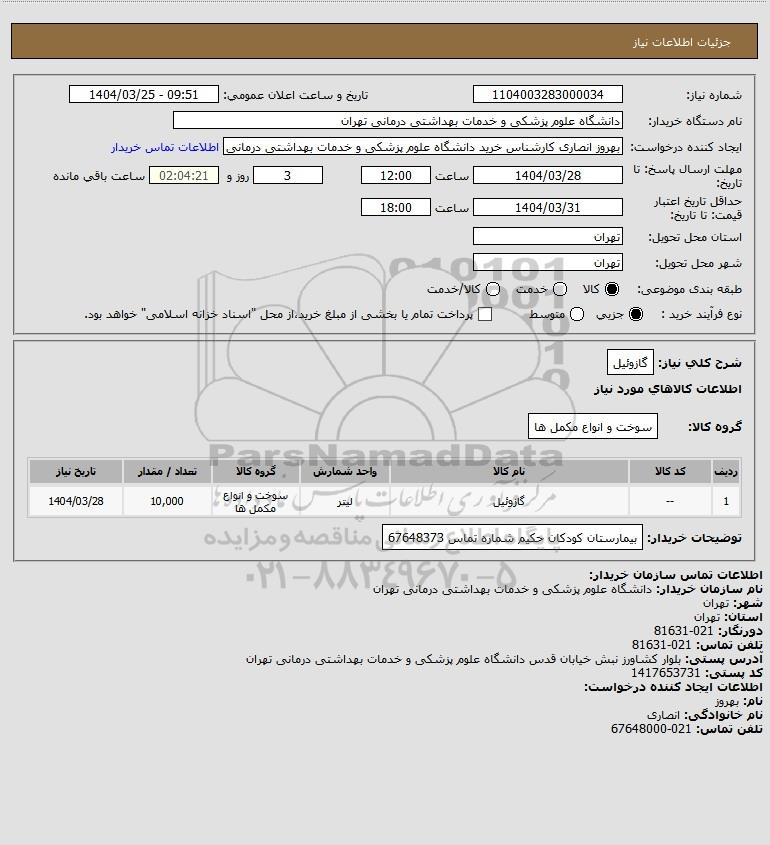
Task: Click the buyer notes field بیمارستان کودکان حکیم
Action: (512, 538)
